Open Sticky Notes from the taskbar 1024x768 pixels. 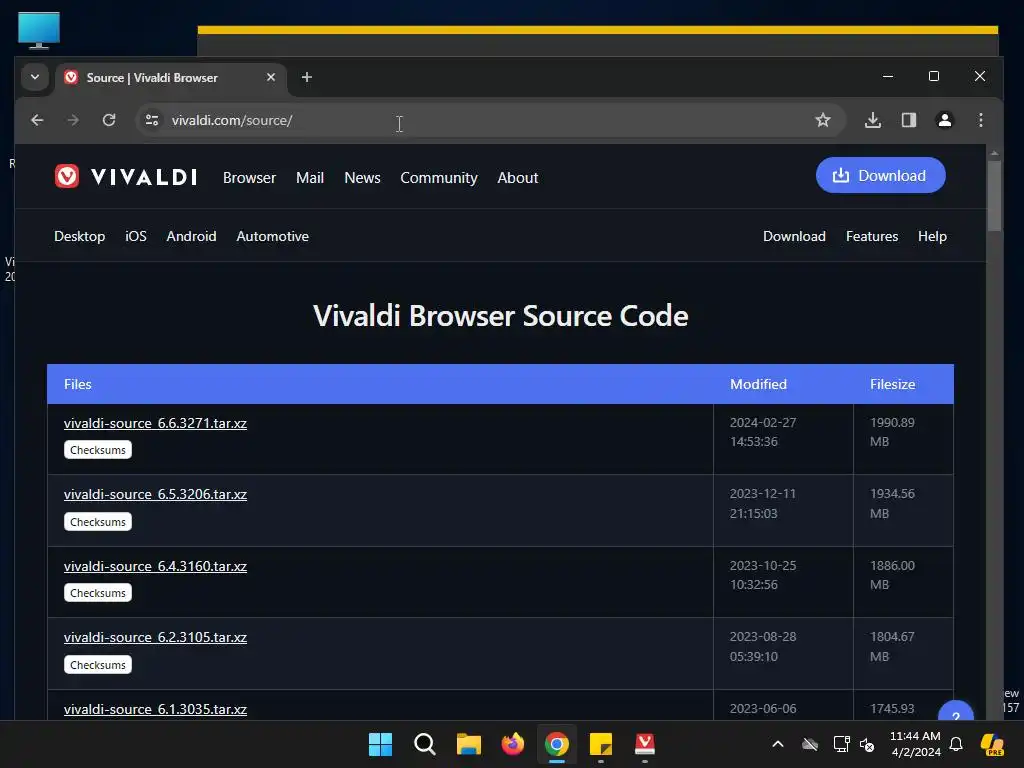pyautogui.click(x=601, y=744)
